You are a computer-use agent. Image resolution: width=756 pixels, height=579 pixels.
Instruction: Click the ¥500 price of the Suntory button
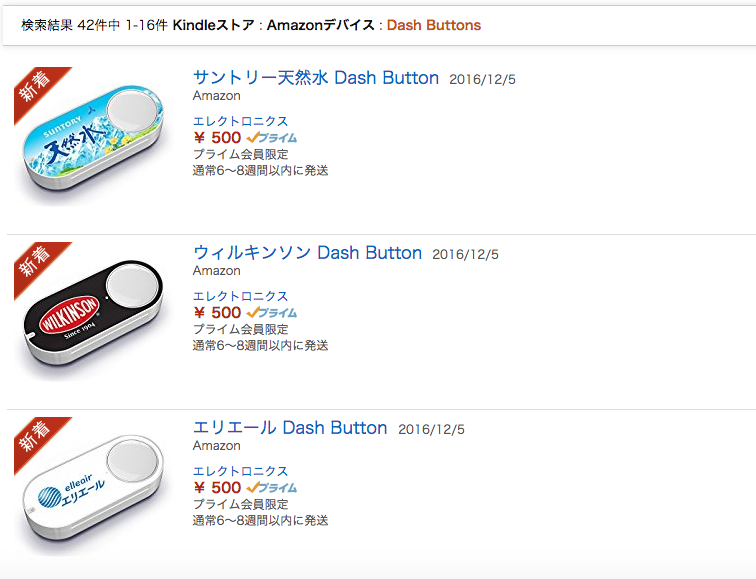pos(217,138)
